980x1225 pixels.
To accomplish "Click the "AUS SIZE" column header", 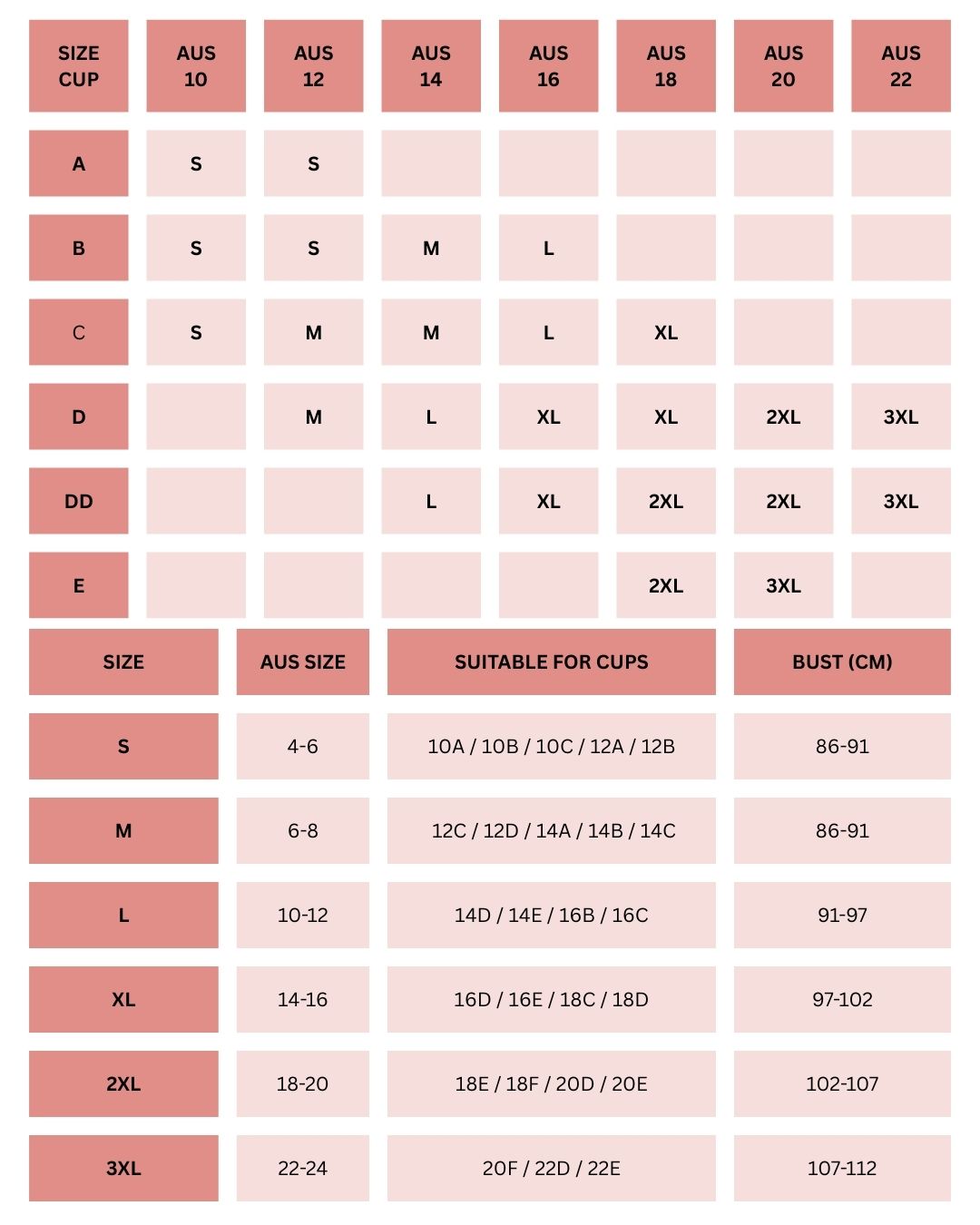I will 302,661.
